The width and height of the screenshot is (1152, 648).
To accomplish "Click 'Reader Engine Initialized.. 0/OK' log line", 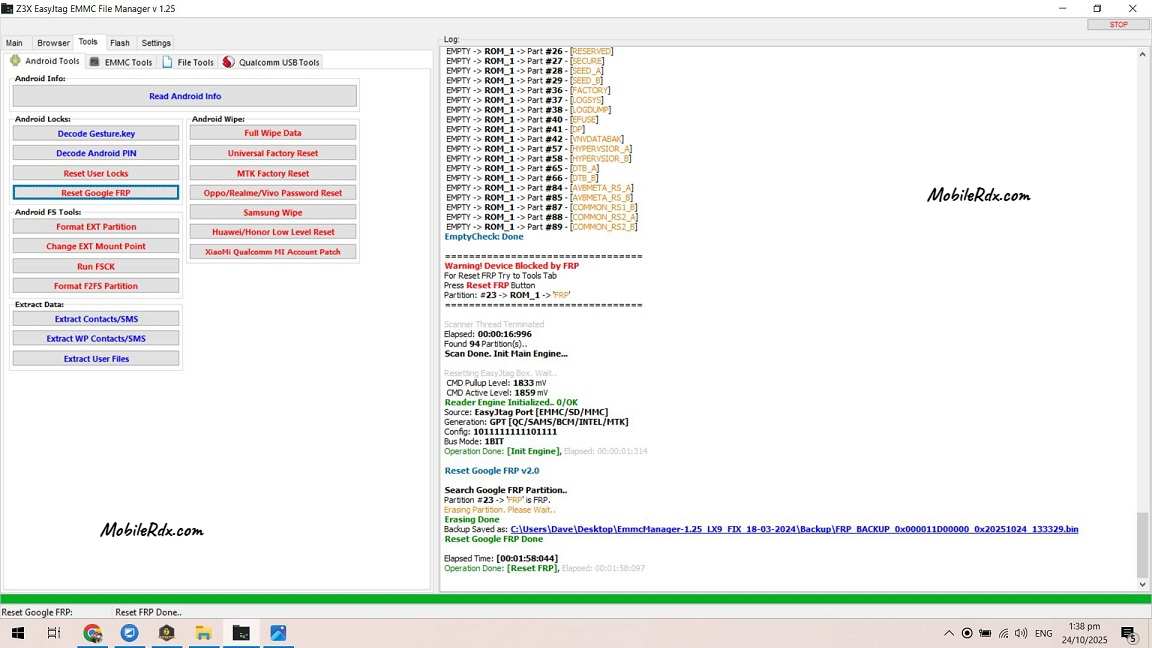I will tap(511, 403).
